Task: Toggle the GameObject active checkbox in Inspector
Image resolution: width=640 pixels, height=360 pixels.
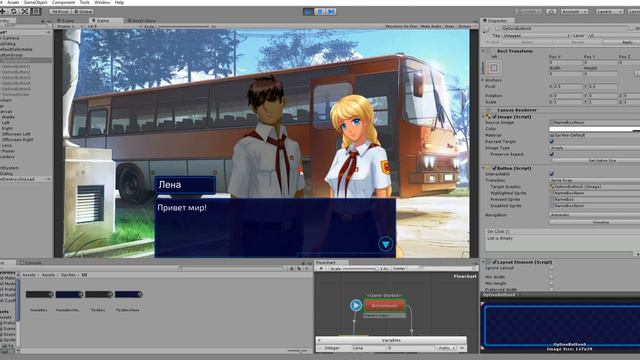Action: point(497,29)
